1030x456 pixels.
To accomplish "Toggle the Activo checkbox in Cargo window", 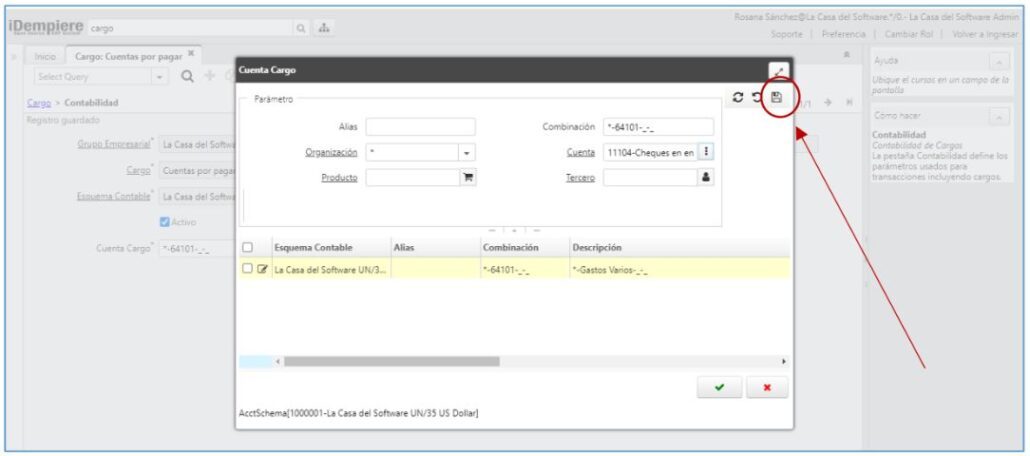I will click(165, 222).
